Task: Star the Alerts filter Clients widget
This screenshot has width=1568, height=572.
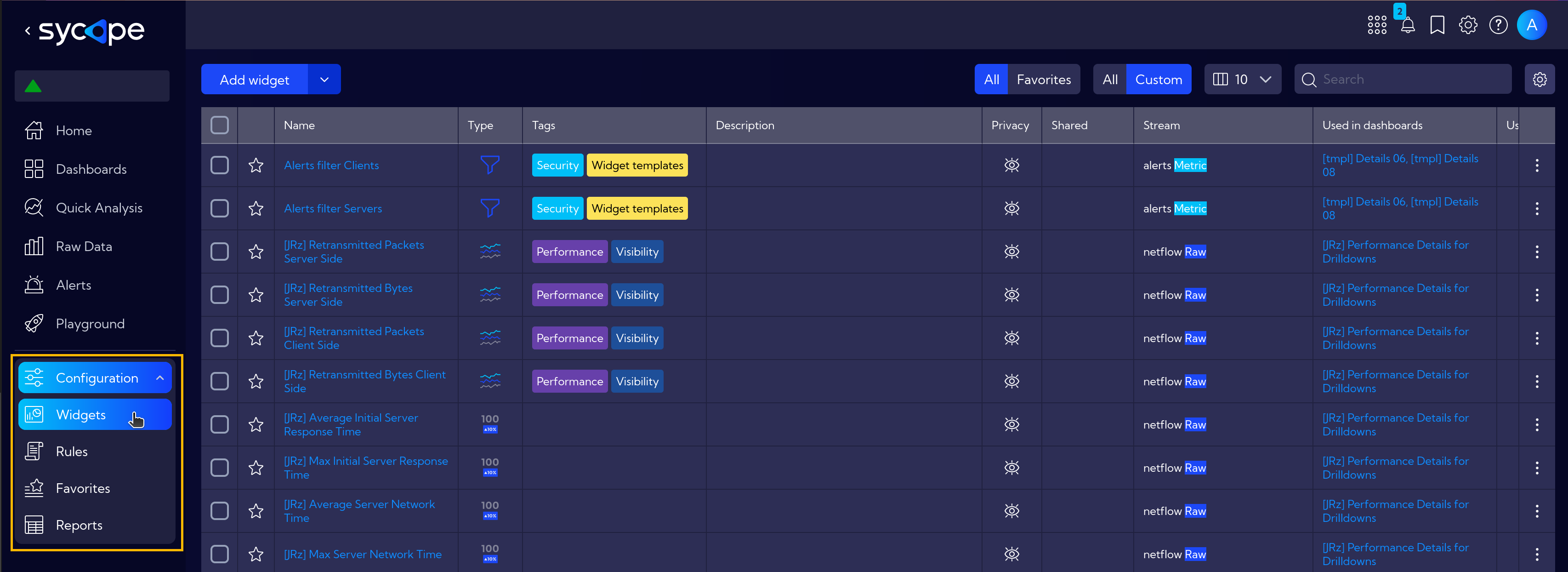Action: pyautogui.click(x=256, y=165)
